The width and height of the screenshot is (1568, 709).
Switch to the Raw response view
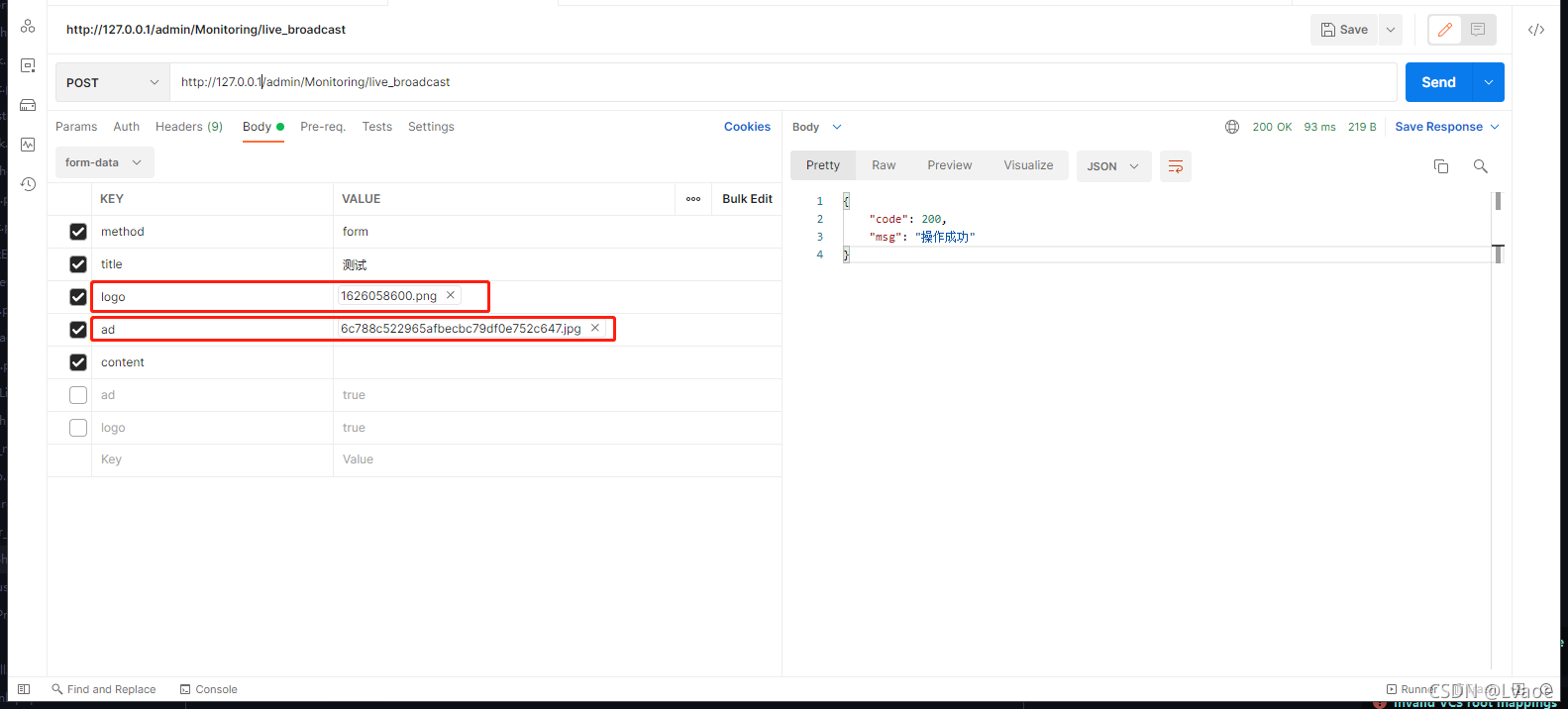click(884, 165)
